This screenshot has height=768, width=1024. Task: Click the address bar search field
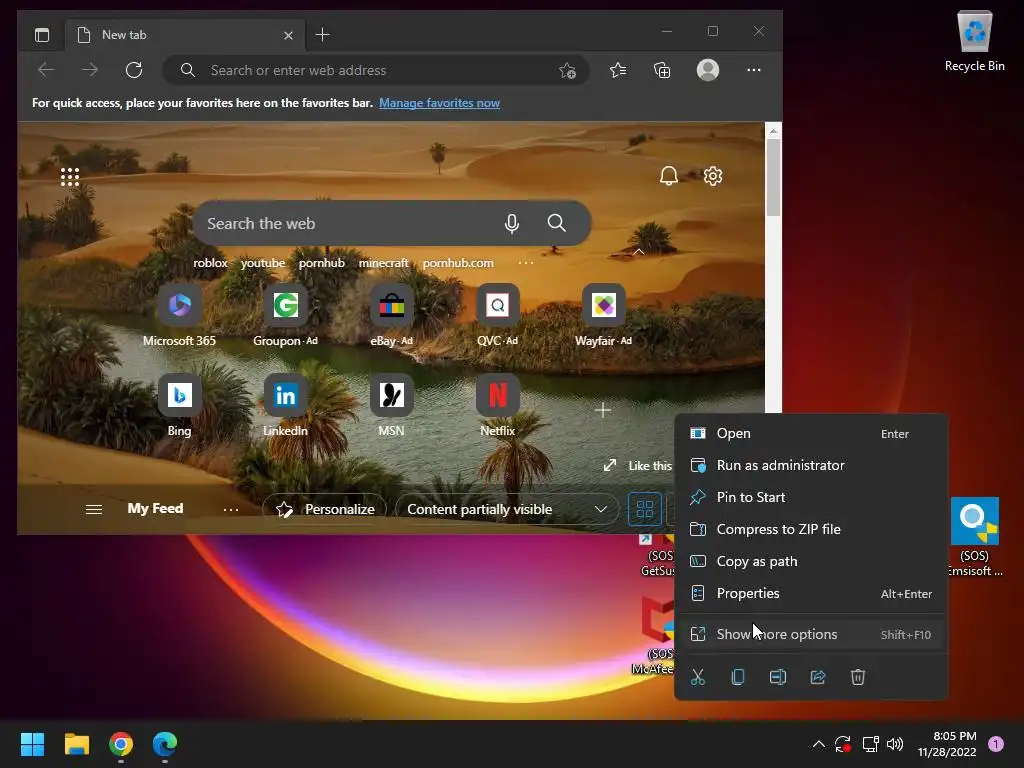click(376, 70)
